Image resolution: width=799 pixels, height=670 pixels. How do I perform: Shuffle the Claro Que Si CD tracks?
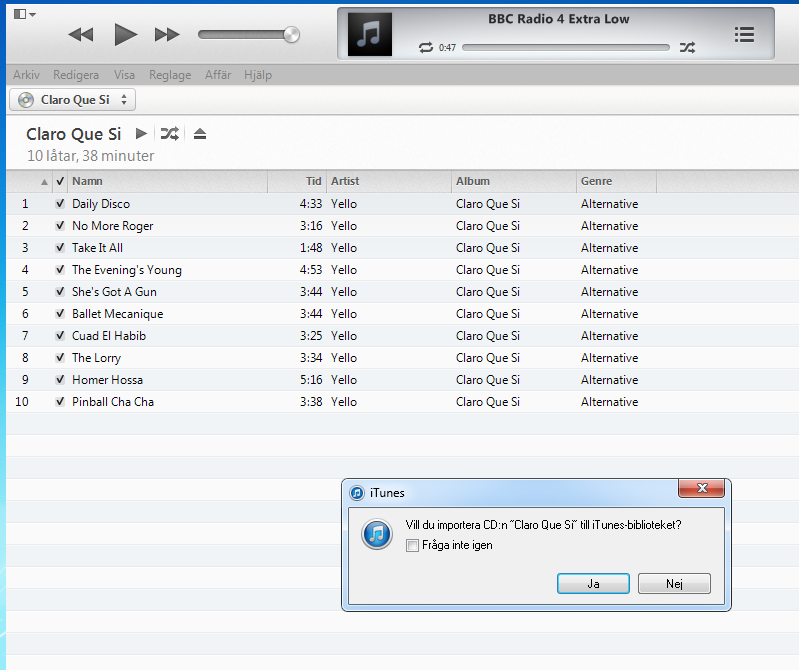tap(170, 133)
